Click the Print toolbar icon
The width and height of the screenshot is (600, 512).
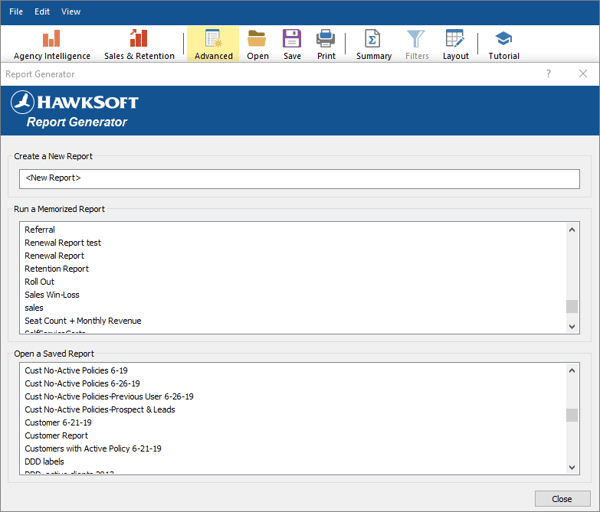[x=326, y=44]
